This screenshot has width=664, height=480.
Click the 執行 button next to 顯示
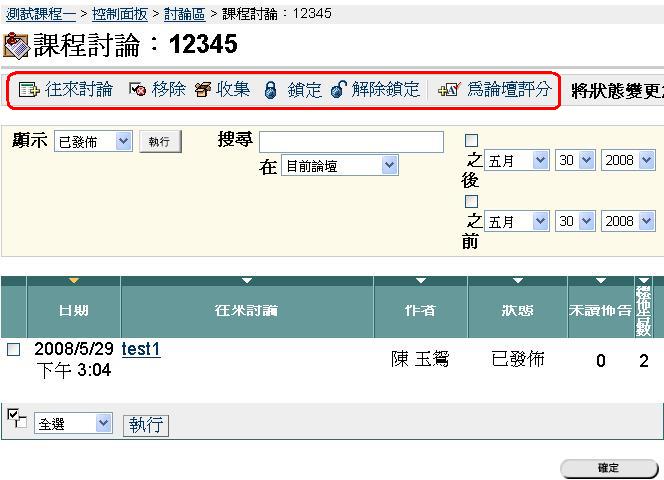pyautogui.click(x=160, y=141)
